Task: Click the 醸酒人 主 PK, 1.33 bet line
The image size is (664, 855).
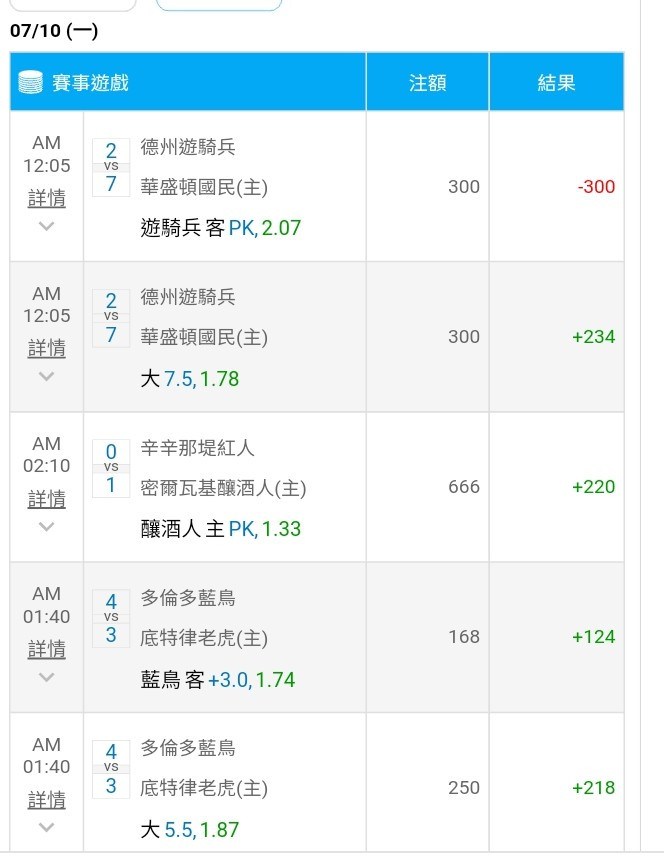Action: point(221,529)
